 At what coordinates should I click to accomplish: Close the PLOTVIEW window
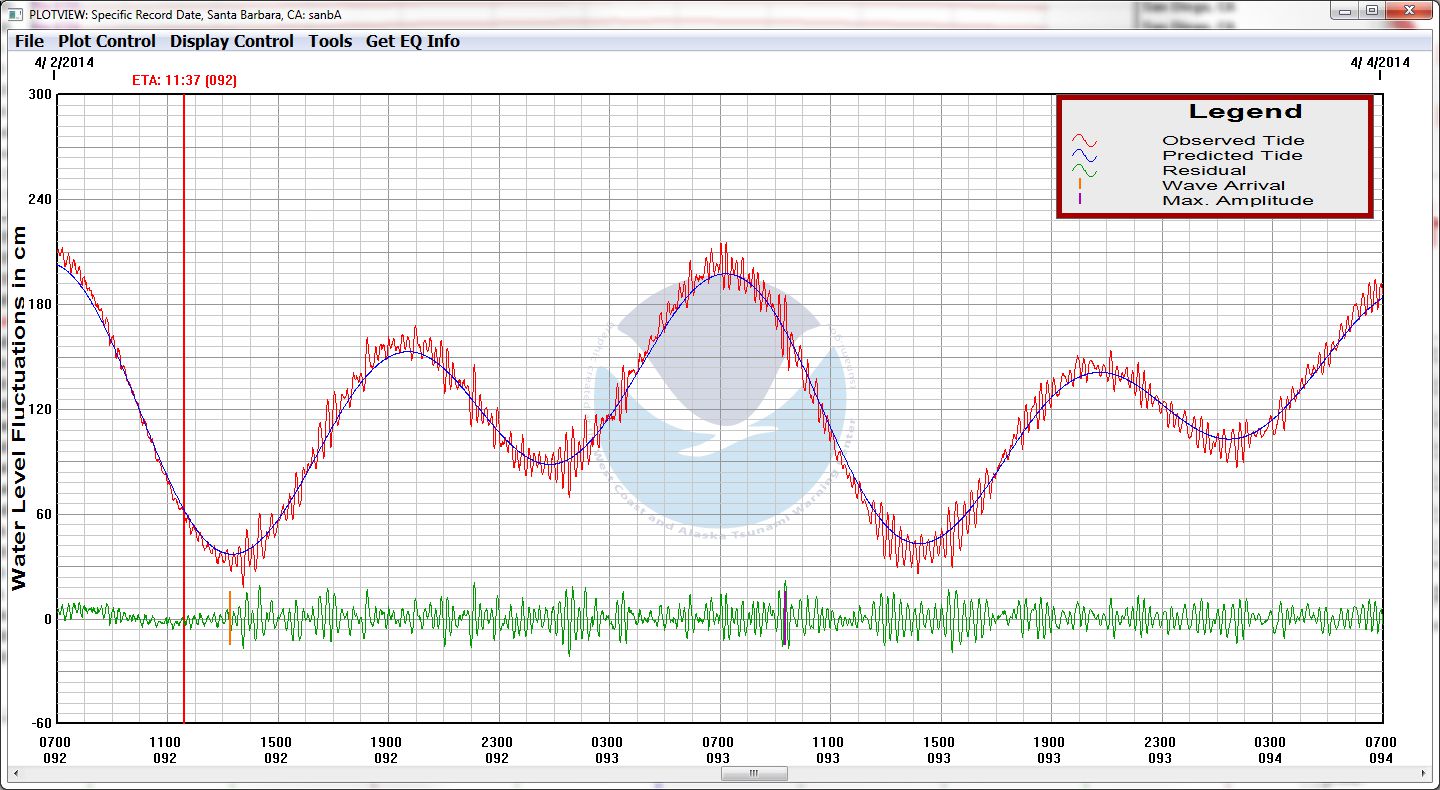(1408, 10)
